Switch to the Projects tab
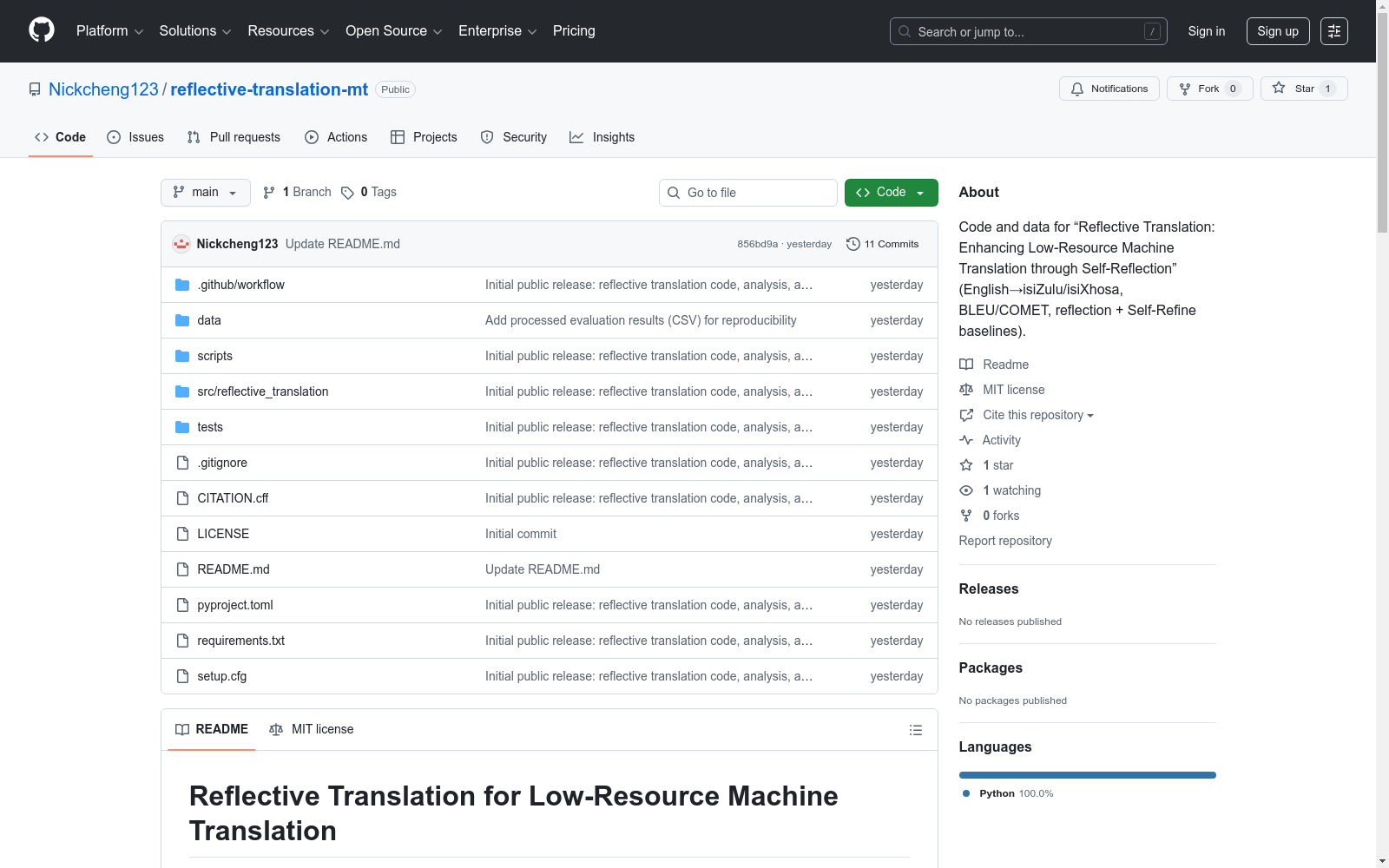Image resolution: width=1389 pixels, height=868 pixels. coord(424,137)
